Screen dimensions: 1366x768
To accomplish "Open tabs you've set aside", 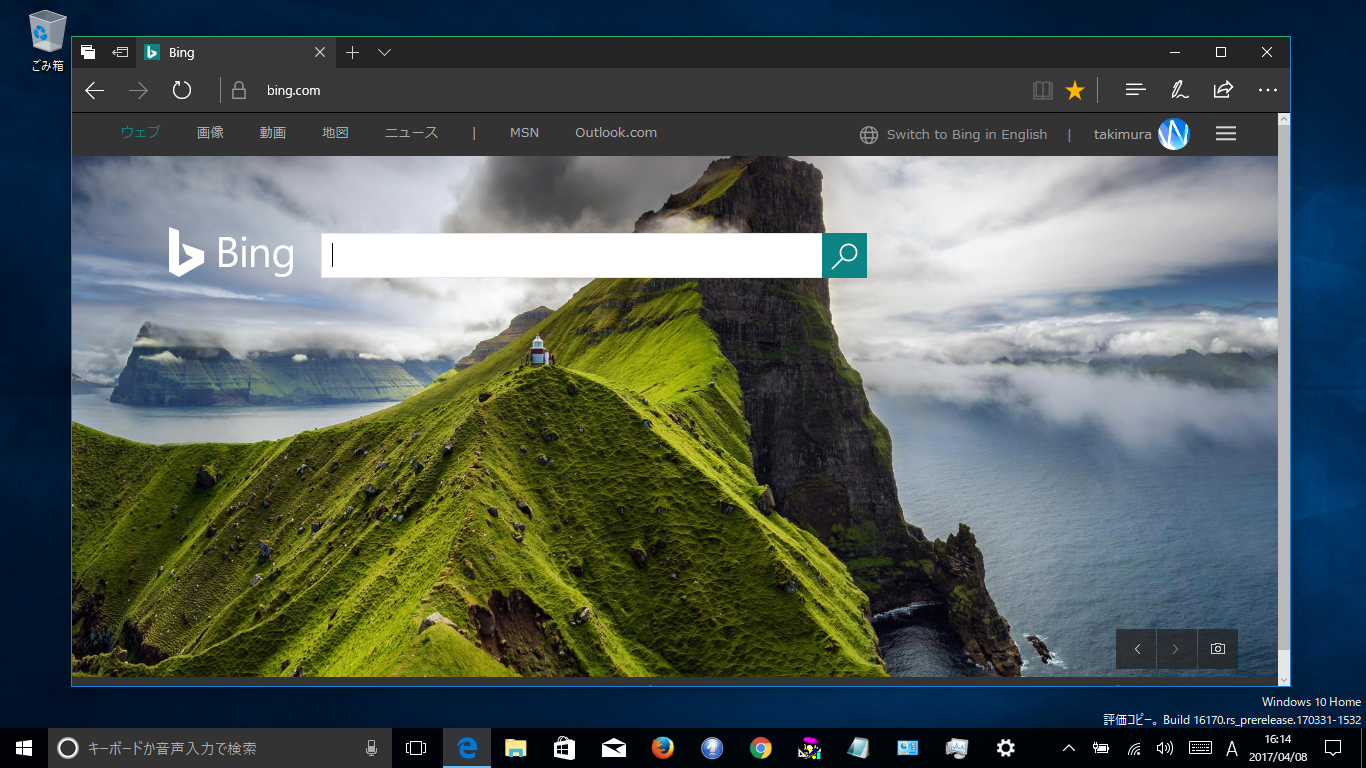I will point(88,52).
